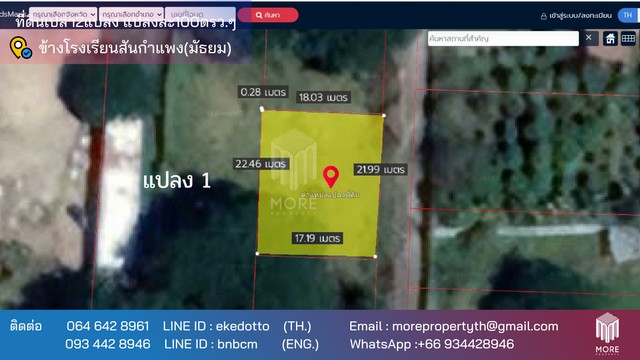
Task: Click the 21.99 meters measurement label
Action: point(380,169)
